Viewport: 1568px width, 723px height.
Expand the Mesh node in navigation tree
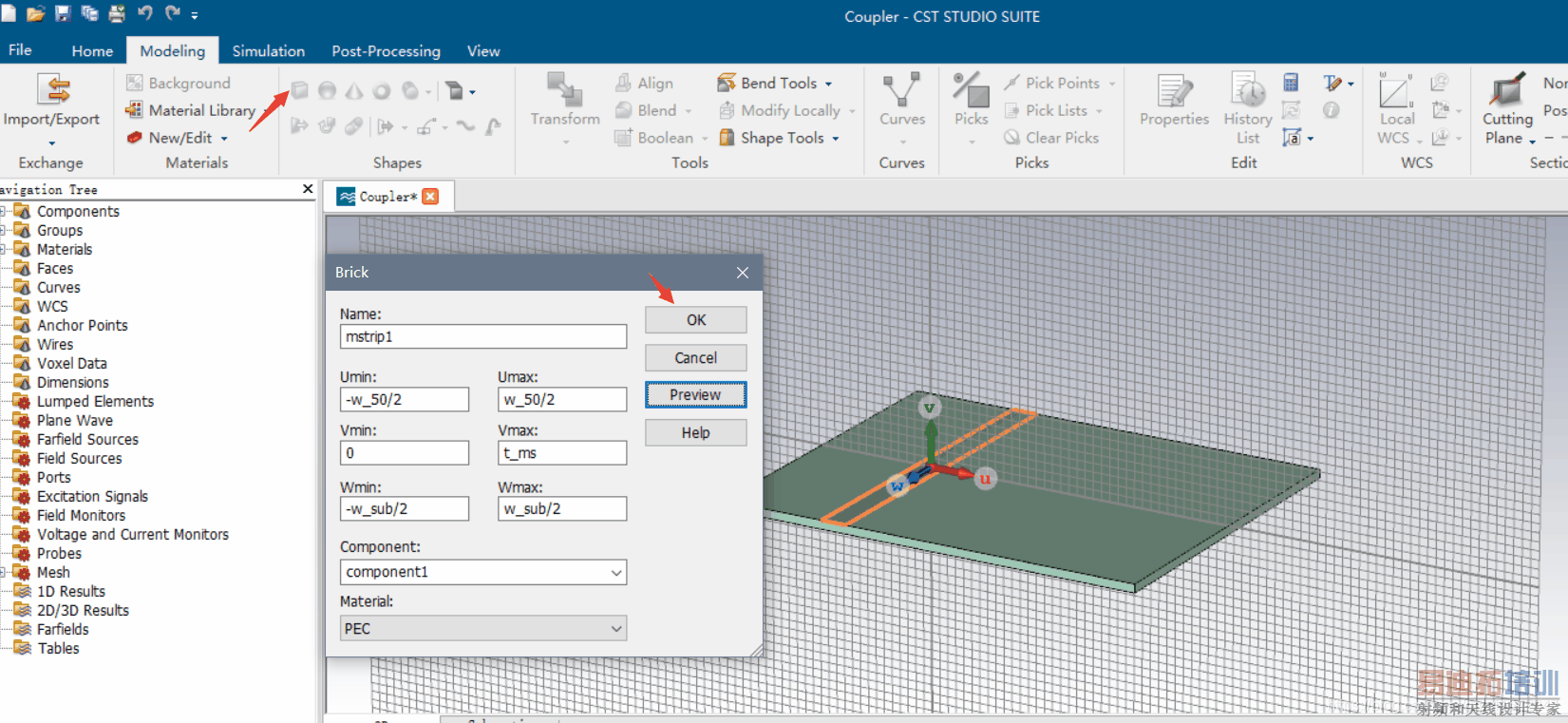coord(4,573)
